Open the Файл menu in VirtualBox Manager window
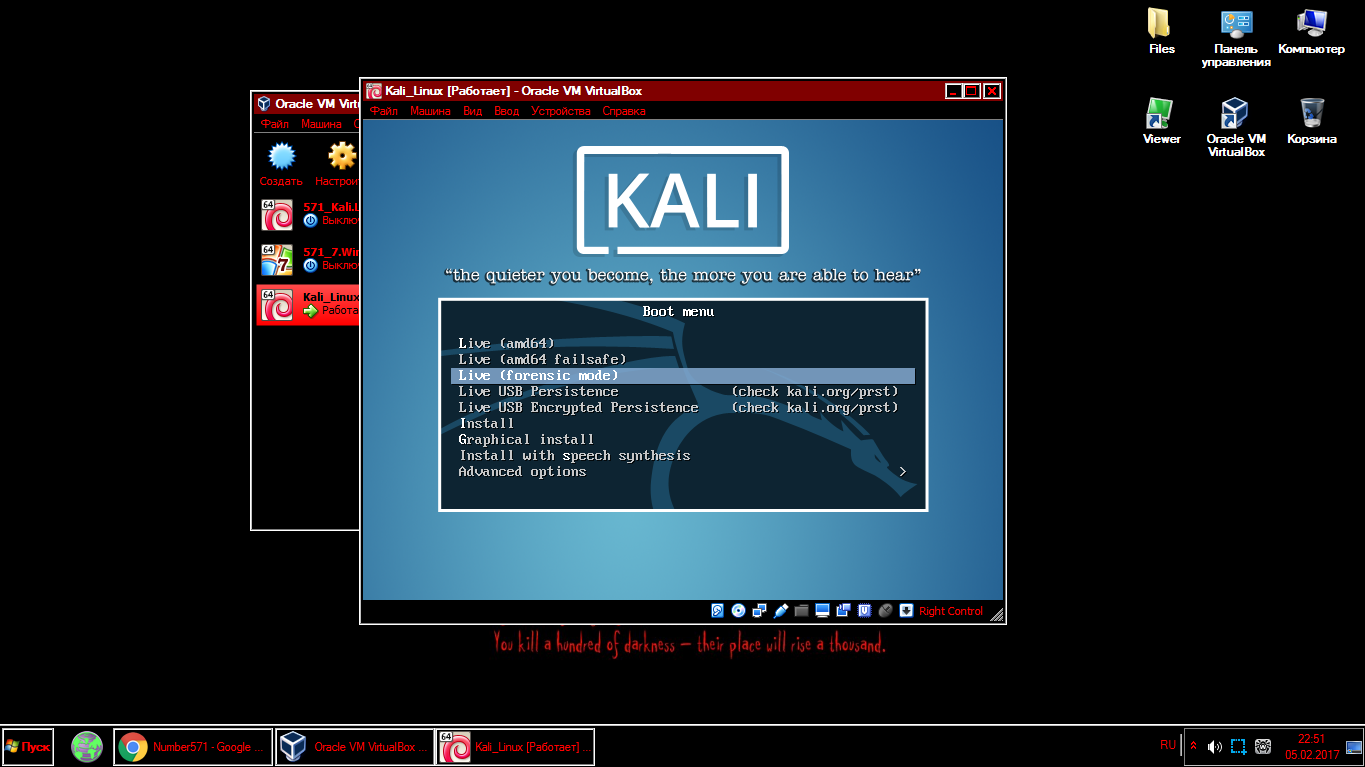This screenshot has width=1365, height=767. click(x=274, y=124)
